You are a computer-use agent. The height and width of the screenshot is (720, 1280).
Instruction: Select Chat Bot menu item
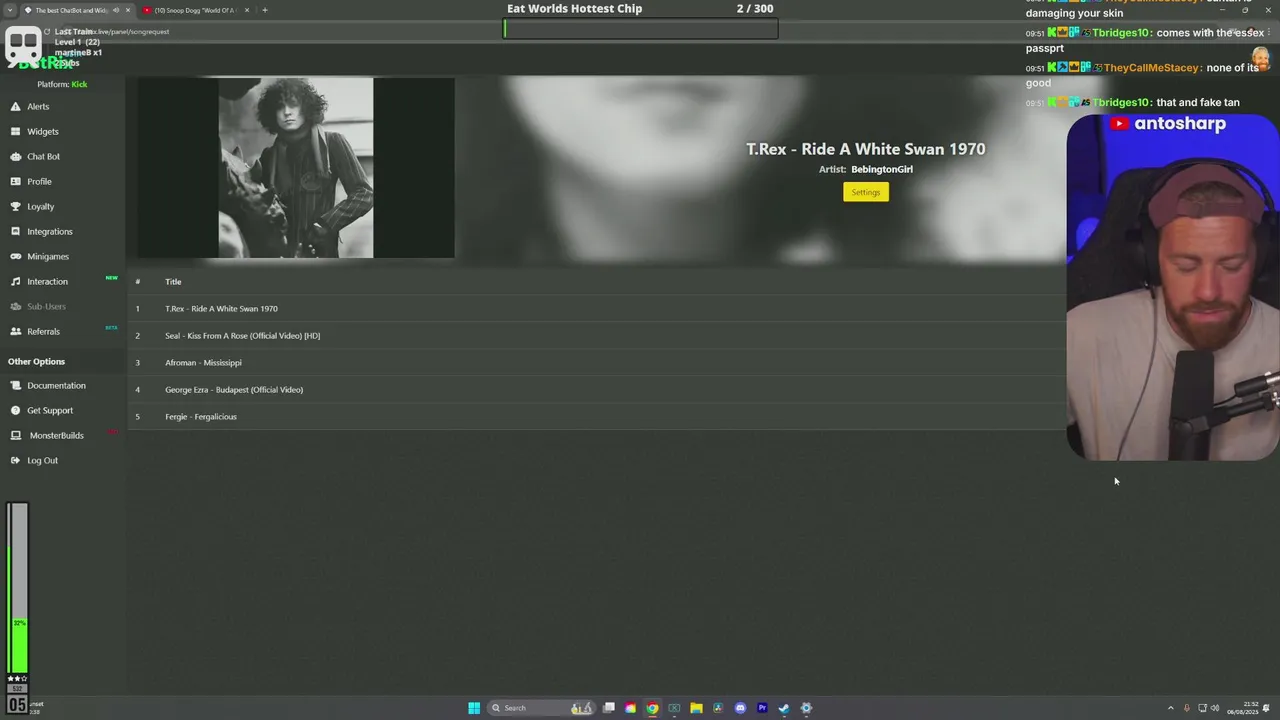point(43,156)
